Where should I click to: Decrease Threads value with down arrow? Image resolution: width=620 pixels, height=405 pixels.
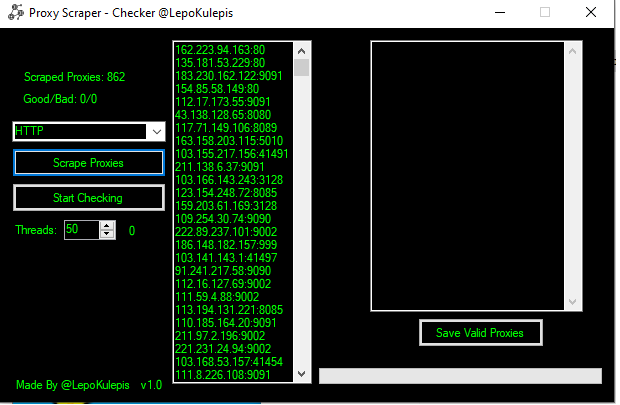[107, 234]
